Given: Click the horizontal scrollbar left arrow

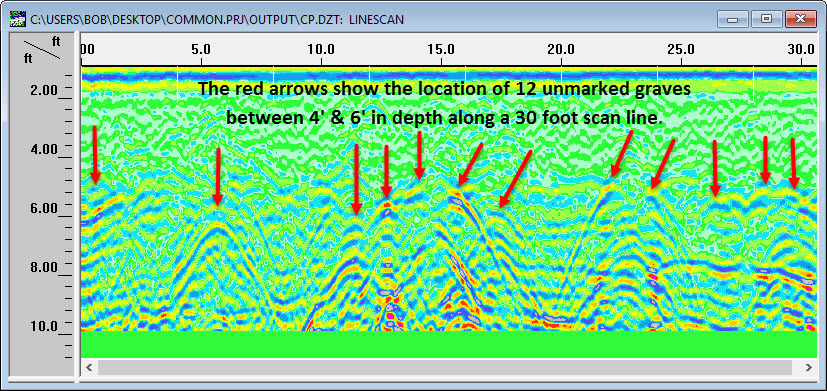Looking at the screenshot, I should [x=89, y=367].
